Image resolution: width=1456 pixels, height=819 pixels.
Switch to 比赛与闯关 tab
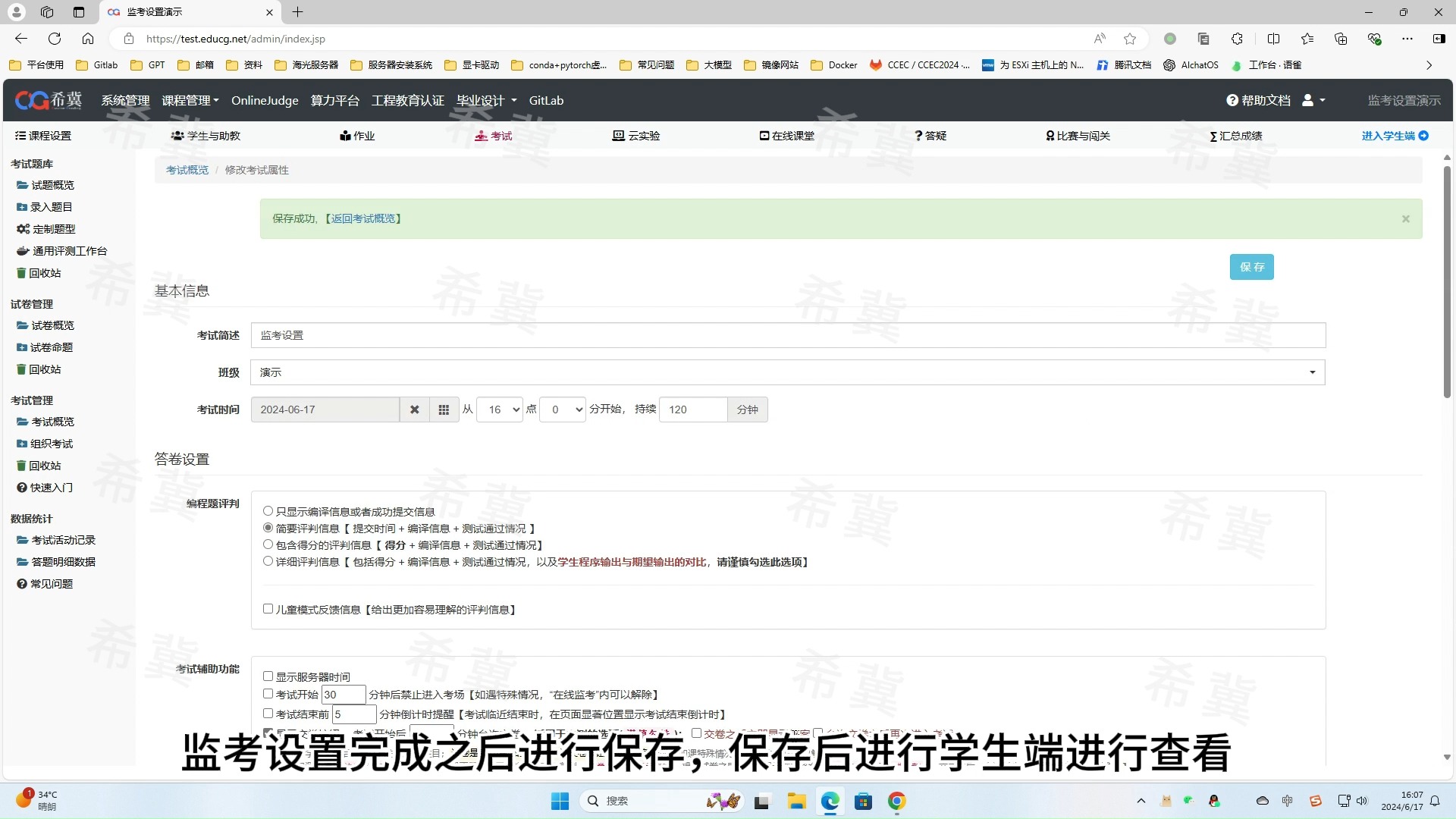[1078, 136]
